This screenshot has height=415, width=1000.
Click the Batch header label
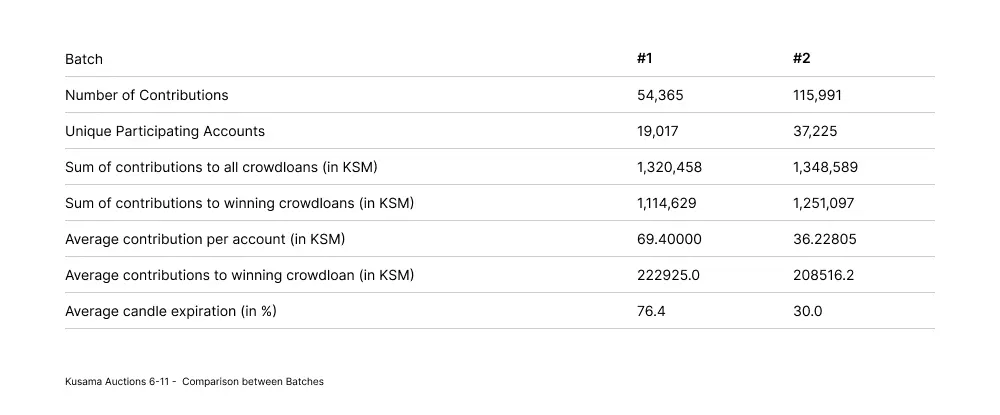tap(84, 59)
